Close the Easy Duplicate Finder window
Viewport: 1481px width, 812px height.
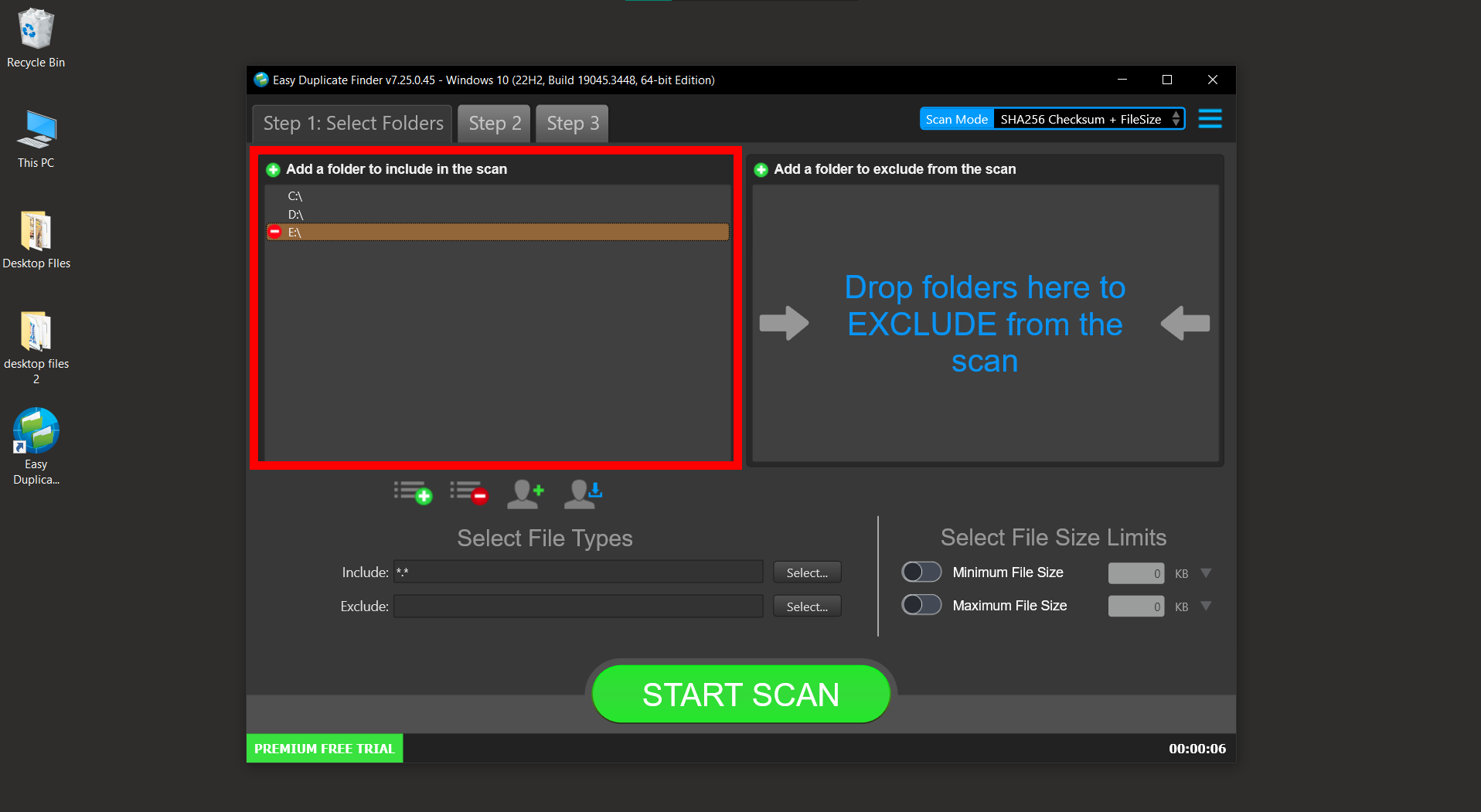pyautogui.click(x=1213, y=80)
